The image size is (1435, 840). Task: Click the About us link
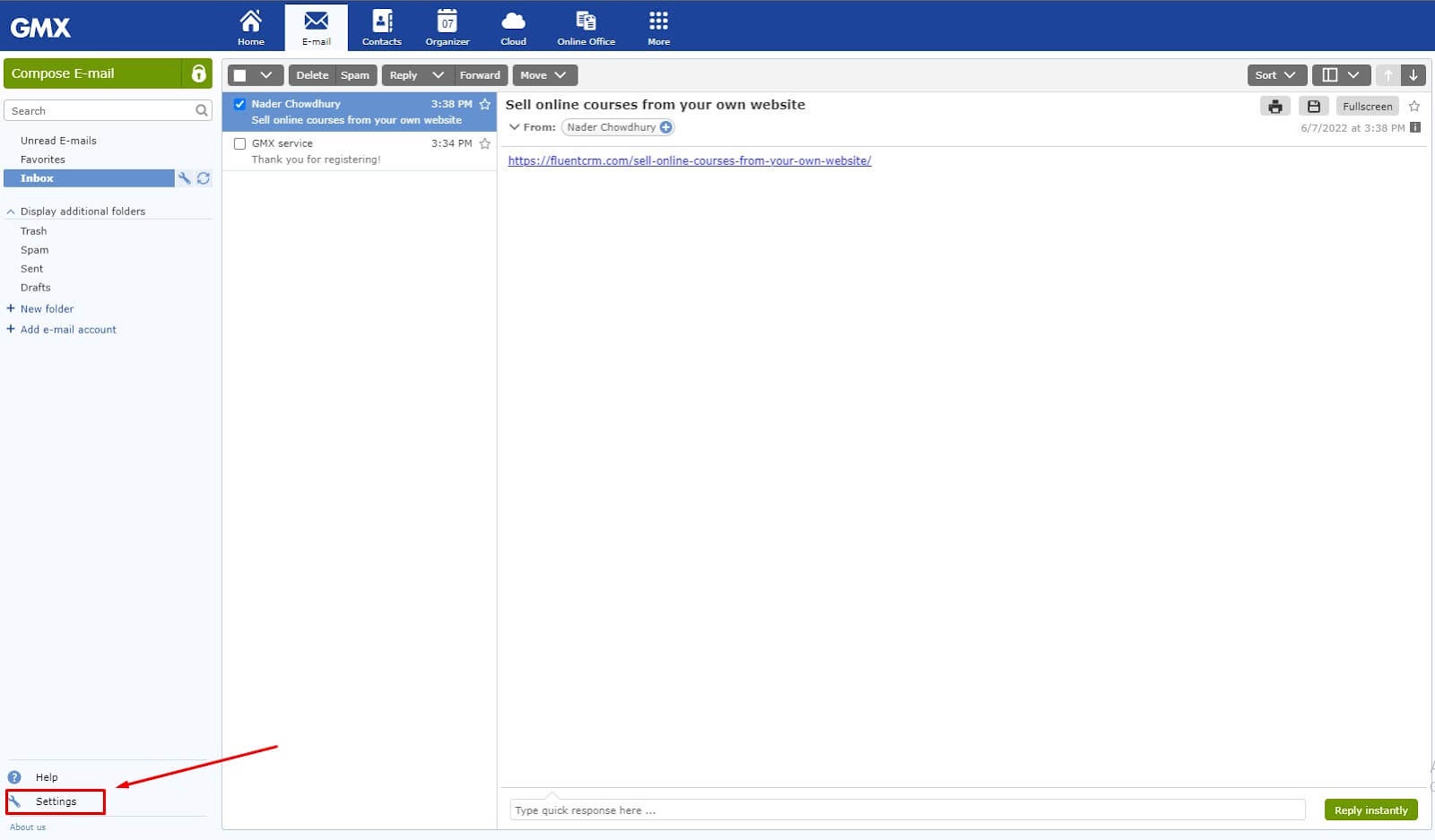[28, 827]
